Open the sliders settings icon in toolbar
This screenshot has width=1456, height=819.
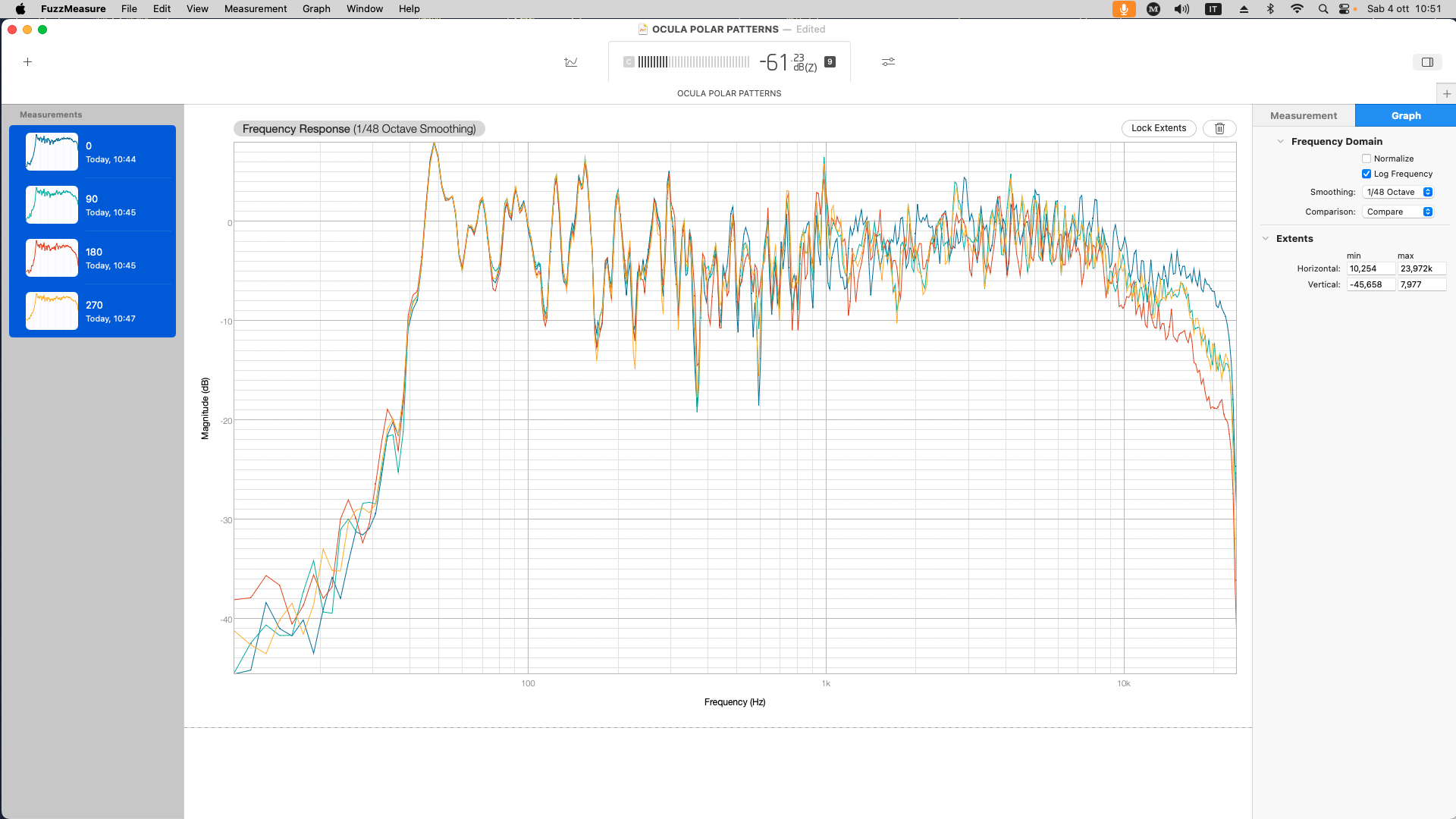point(888,62)
